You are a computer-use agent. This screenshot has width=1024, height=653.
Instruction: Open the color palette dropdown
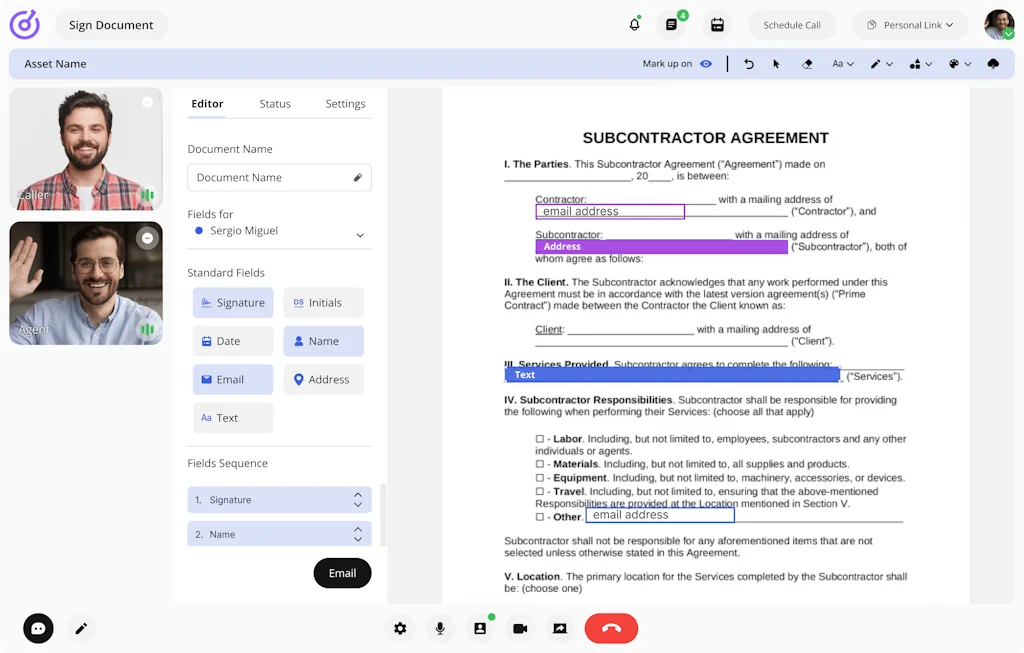click(x=958, y=64)
